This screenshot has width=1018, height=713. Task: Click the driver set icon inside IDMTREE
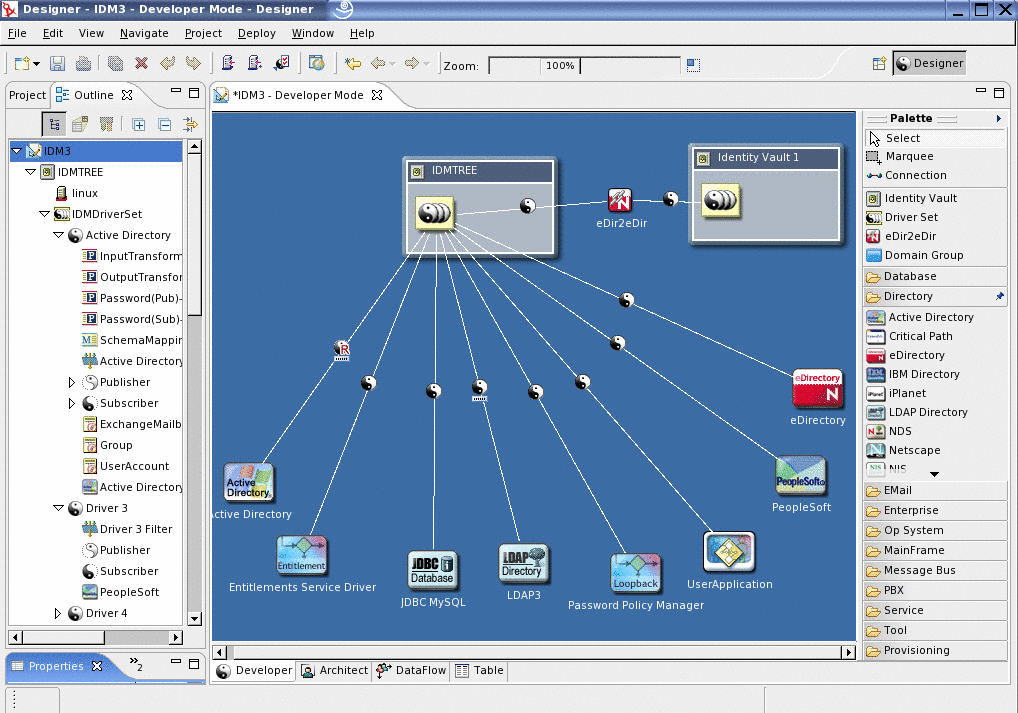click(x=434, y=212)
